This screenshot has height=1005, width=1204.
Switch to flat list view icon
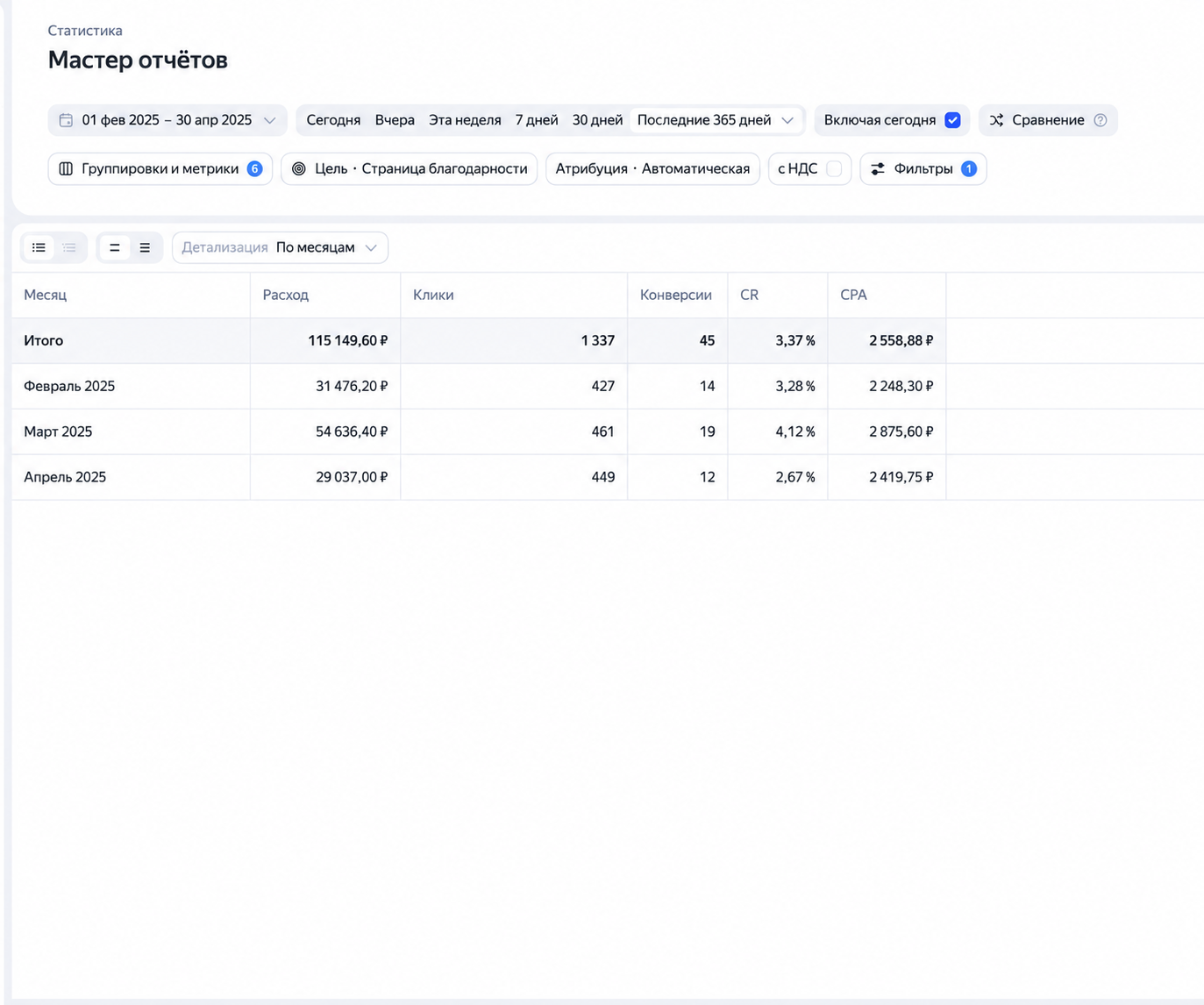pos(39,247)
